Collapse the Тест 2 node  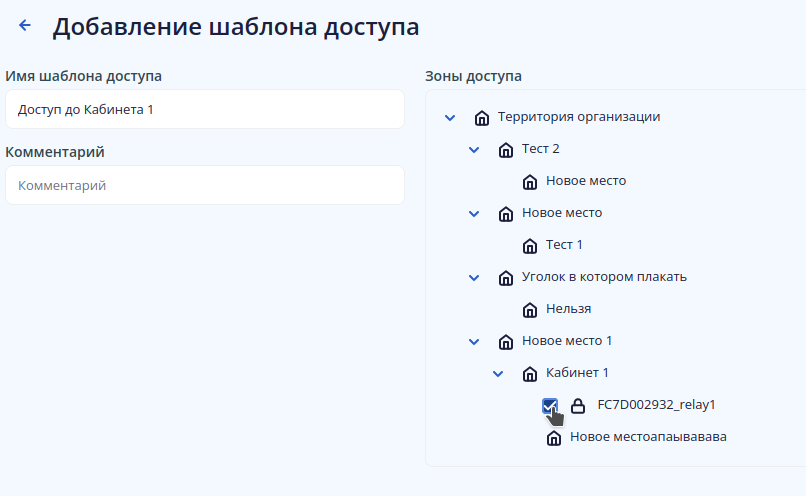pyautogui.click(x=474, y=150)
